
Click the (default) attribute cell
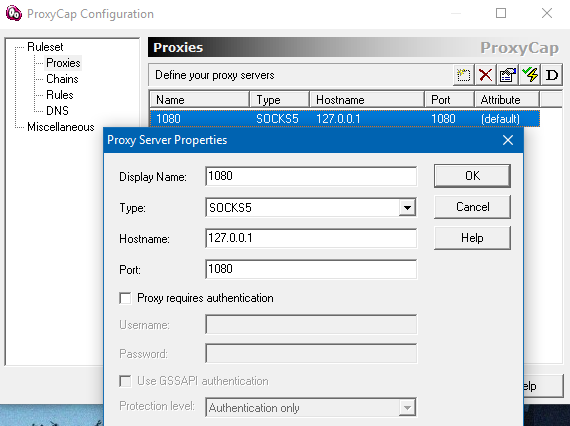pos(500,119)
